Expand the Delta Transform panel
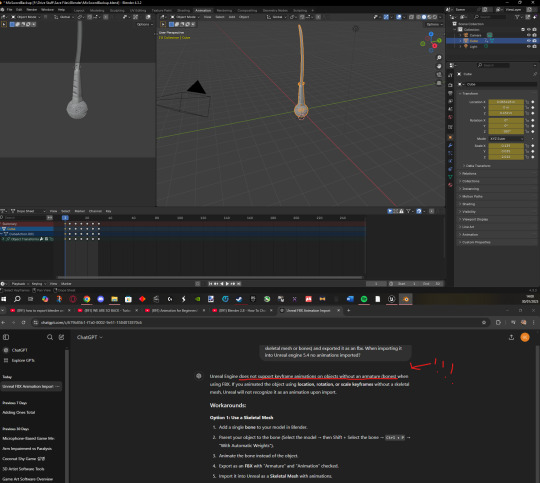The height and width of the screenshot is (483, 540). 477,166
